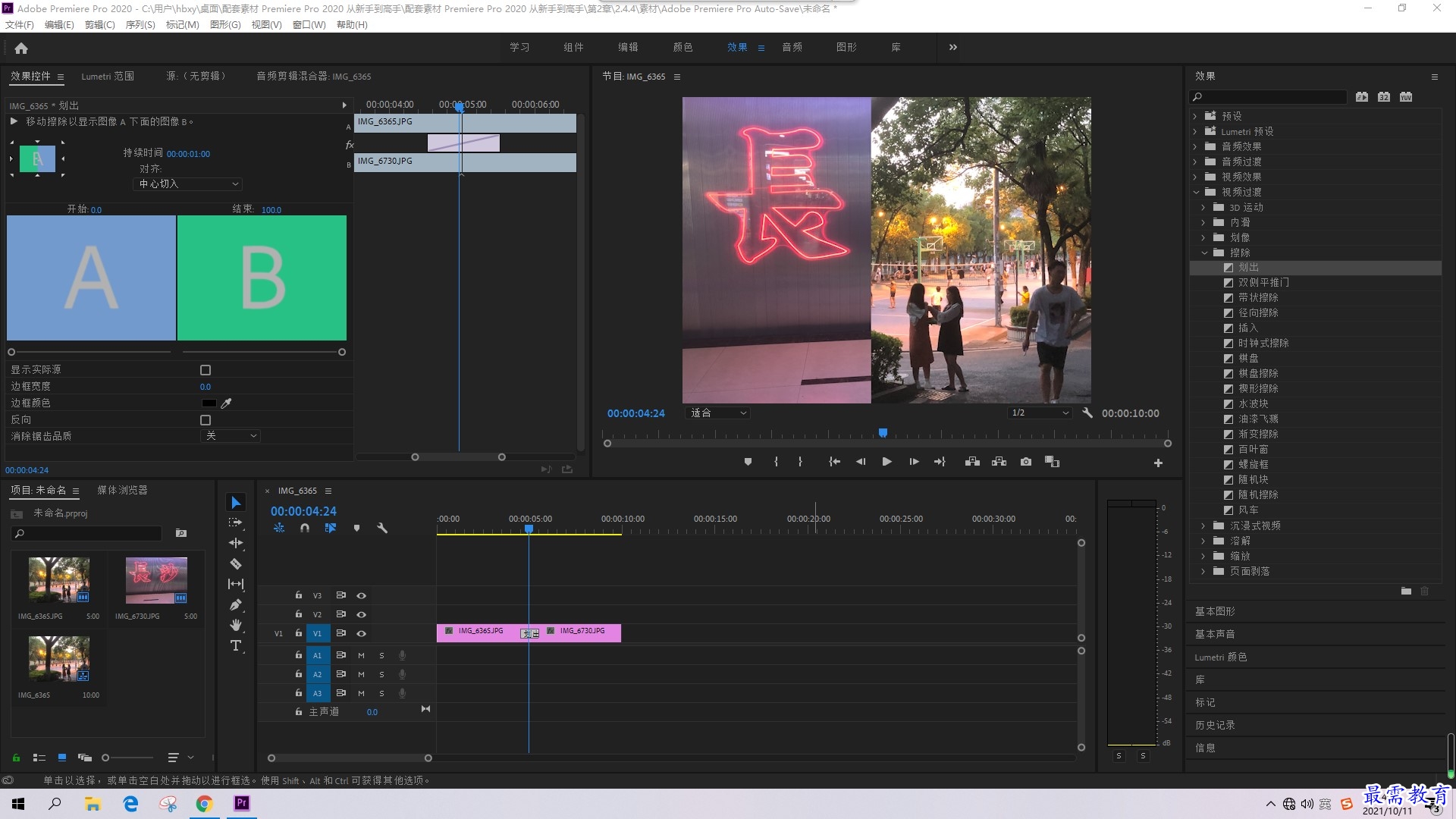Open Lumetri 范围 tab
The image size is (1456, 819).
(x=108, y=77)
